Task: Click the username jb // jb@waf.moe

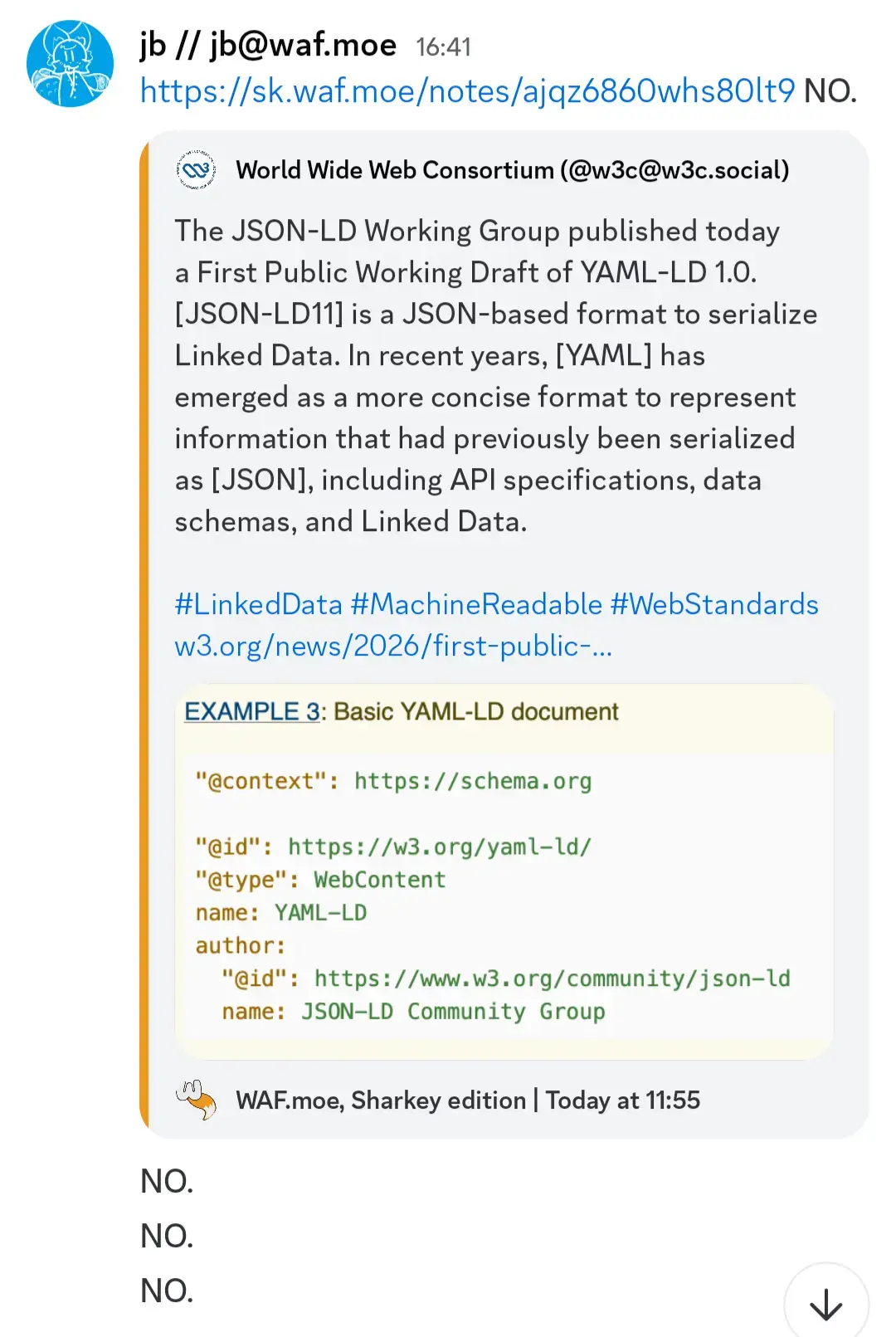Action: point(268,45)
